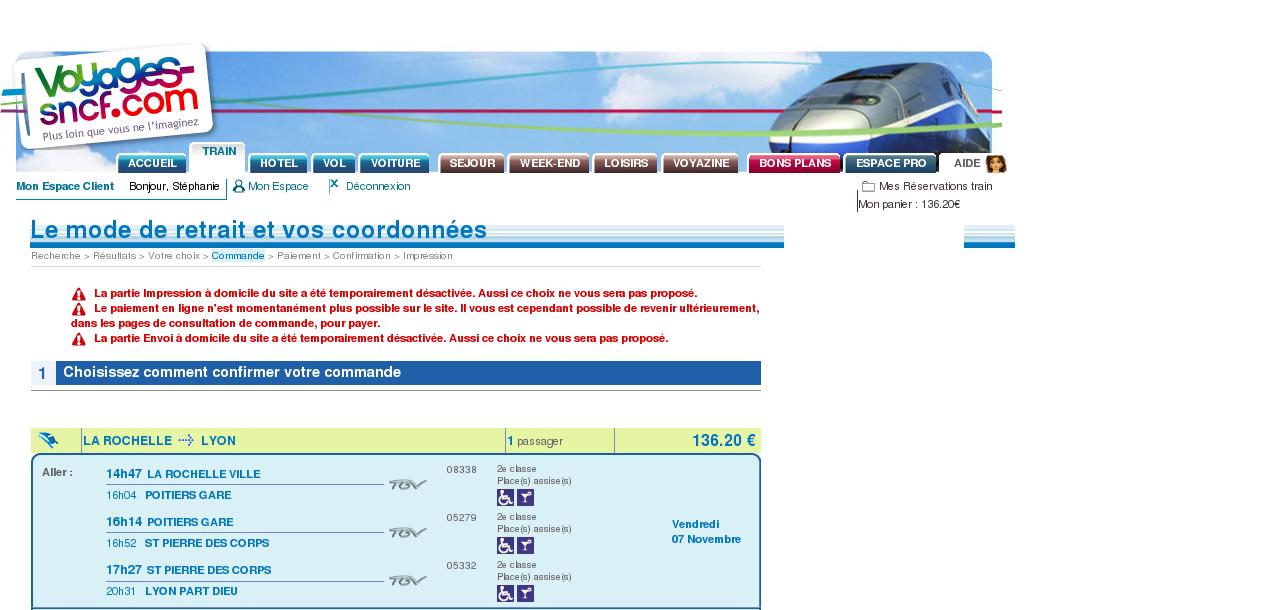Click the 136.20 € trip price
The width and height of the screenshot is (1265, 610).
(723, 441)
